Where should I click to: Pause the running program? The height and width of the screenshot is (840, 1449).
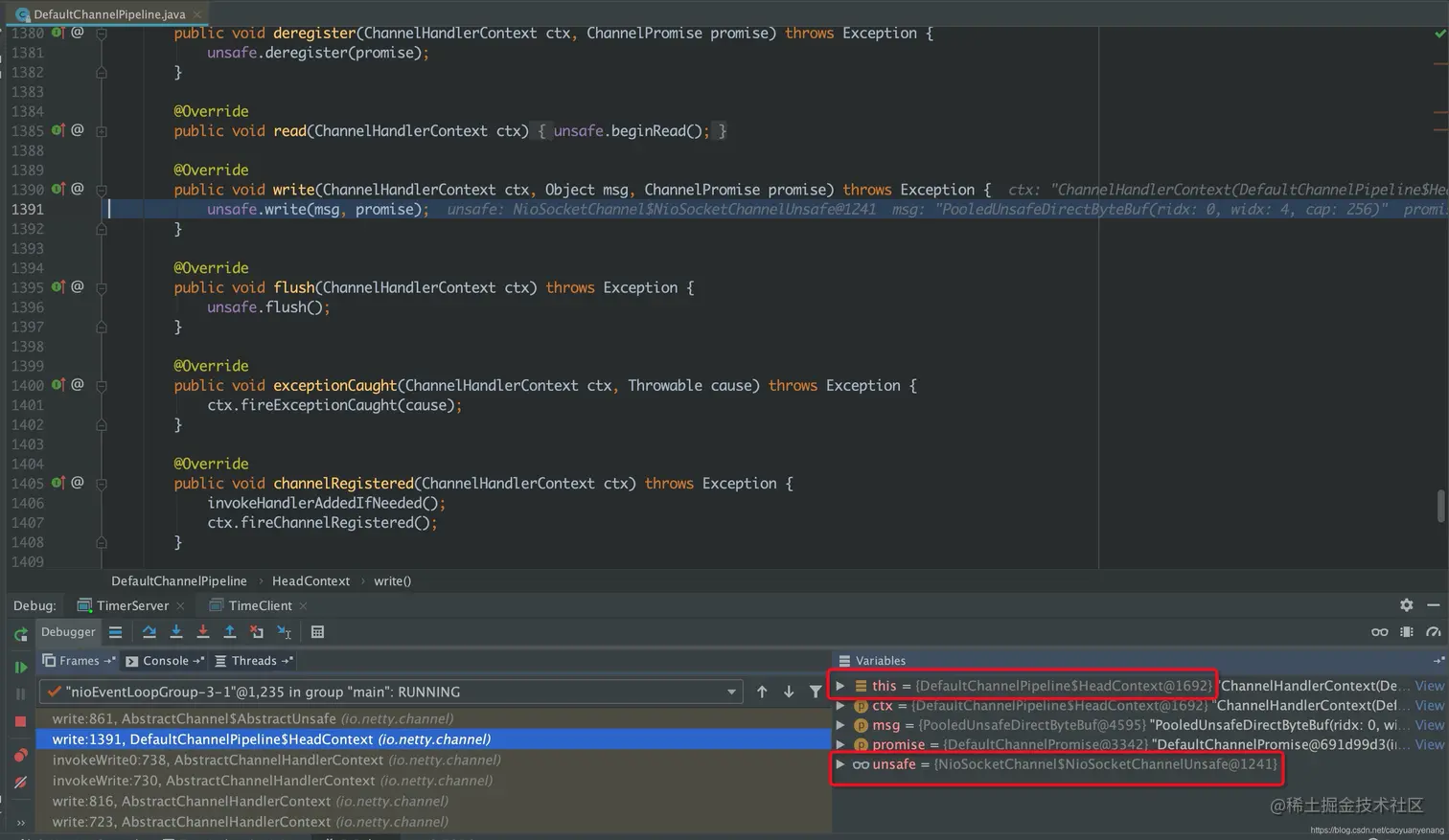tap(20, 693)
